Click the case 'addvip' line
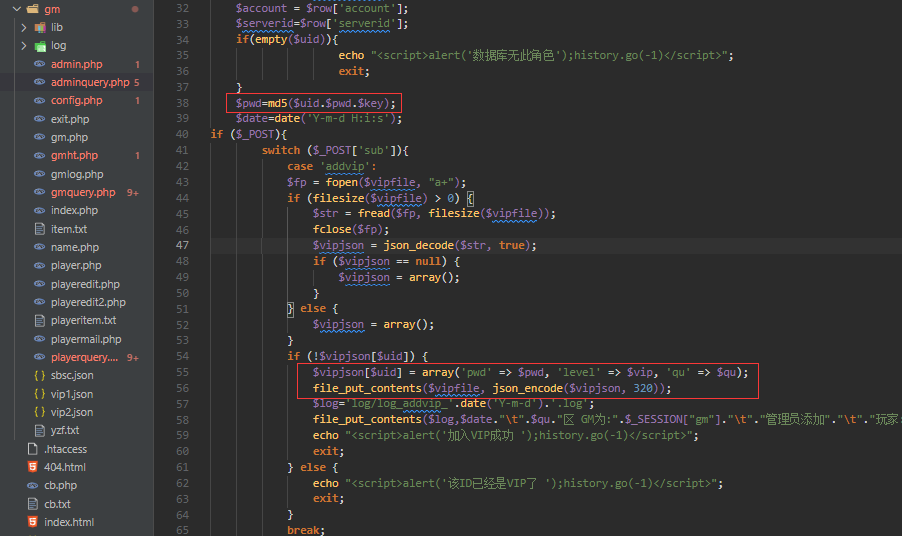This screenshot has height=536, width=902. coord(331,166)
